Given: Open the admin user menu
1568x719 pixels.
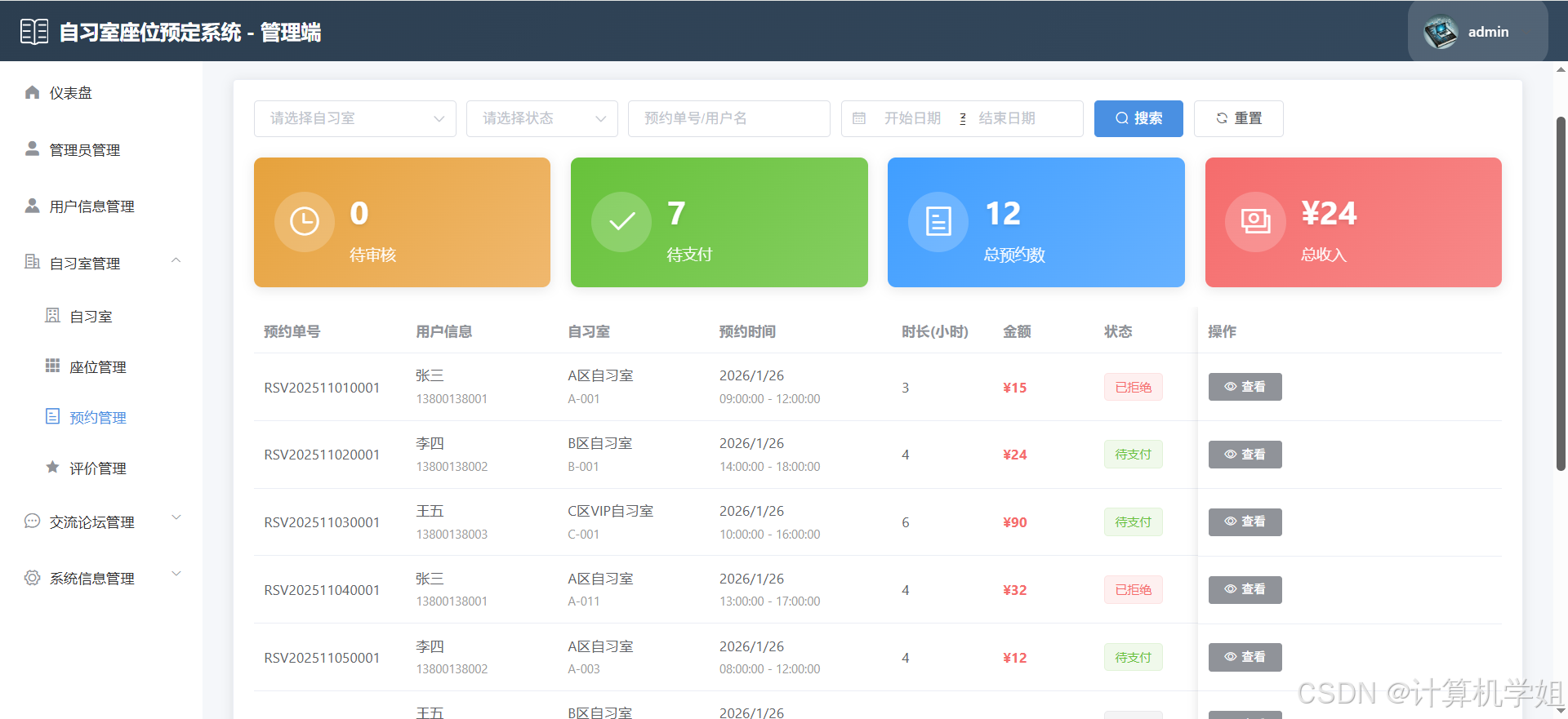Looking at the screenshot, I should coord(1477,32).
